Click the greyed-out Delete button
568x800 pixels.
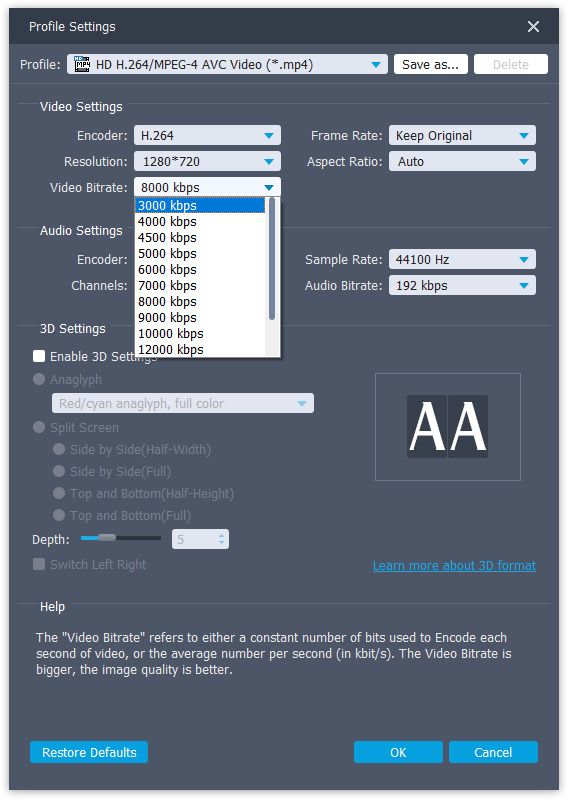[x=510, y=64]
